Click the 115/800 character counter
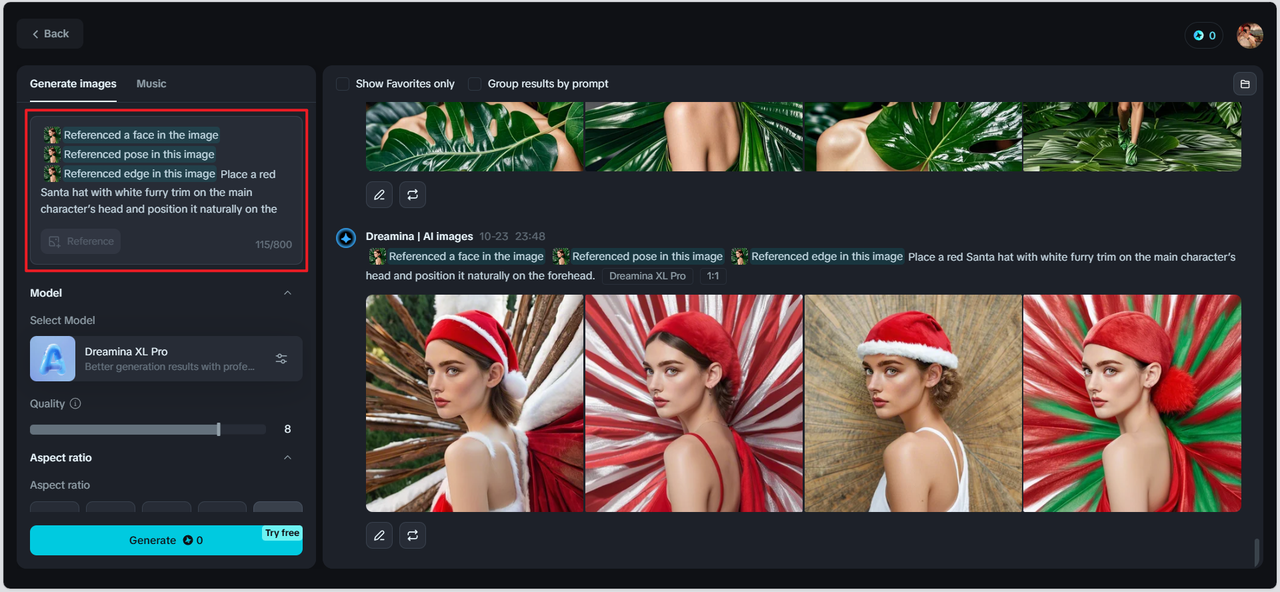Screen dimensions: 1280x592 pos(273,245)
